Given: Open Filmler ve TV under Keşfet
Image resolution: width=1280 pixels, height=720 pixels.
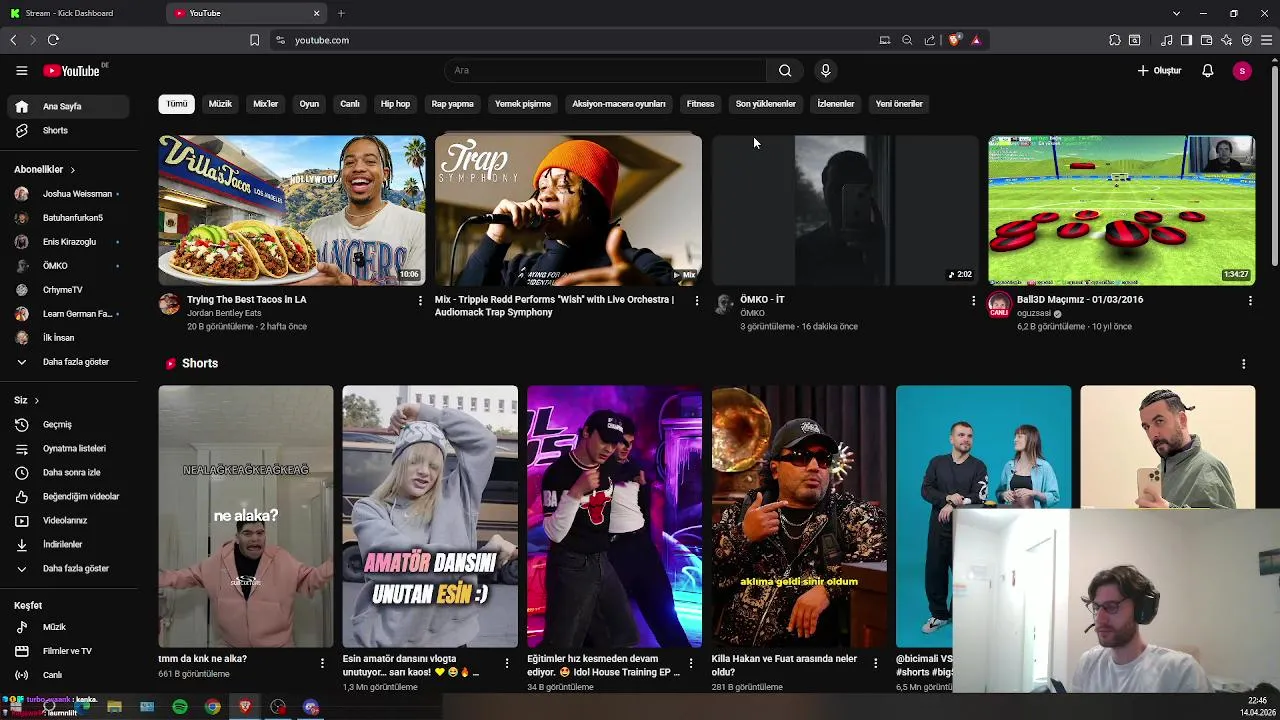Looking at the screenshot, I should pyautogui.click(x=66, y=651).
